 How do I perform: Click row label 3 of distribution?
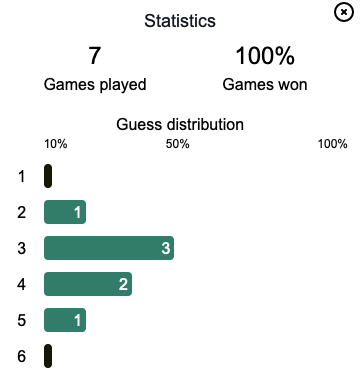[x=21, y=248]
